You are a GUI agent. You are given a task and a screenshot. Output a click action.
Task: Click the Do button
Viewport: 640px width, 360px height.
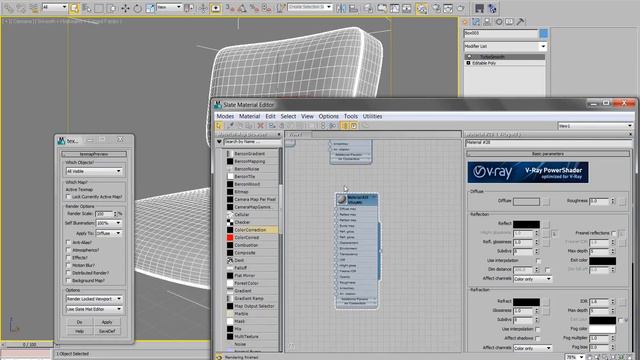pyautogui.click(x=80, y=322)
